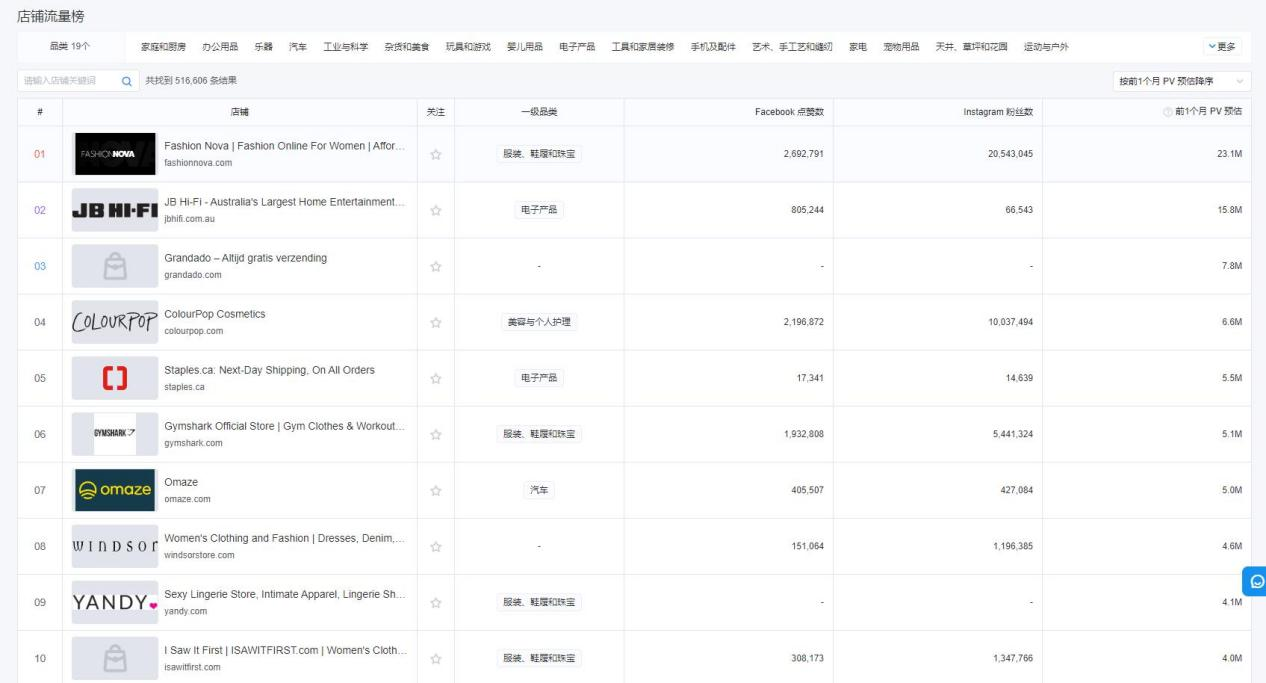This screenshot has height=683, width=1266.
Task: Click the Omaze store logo
Action: [115, 490]
